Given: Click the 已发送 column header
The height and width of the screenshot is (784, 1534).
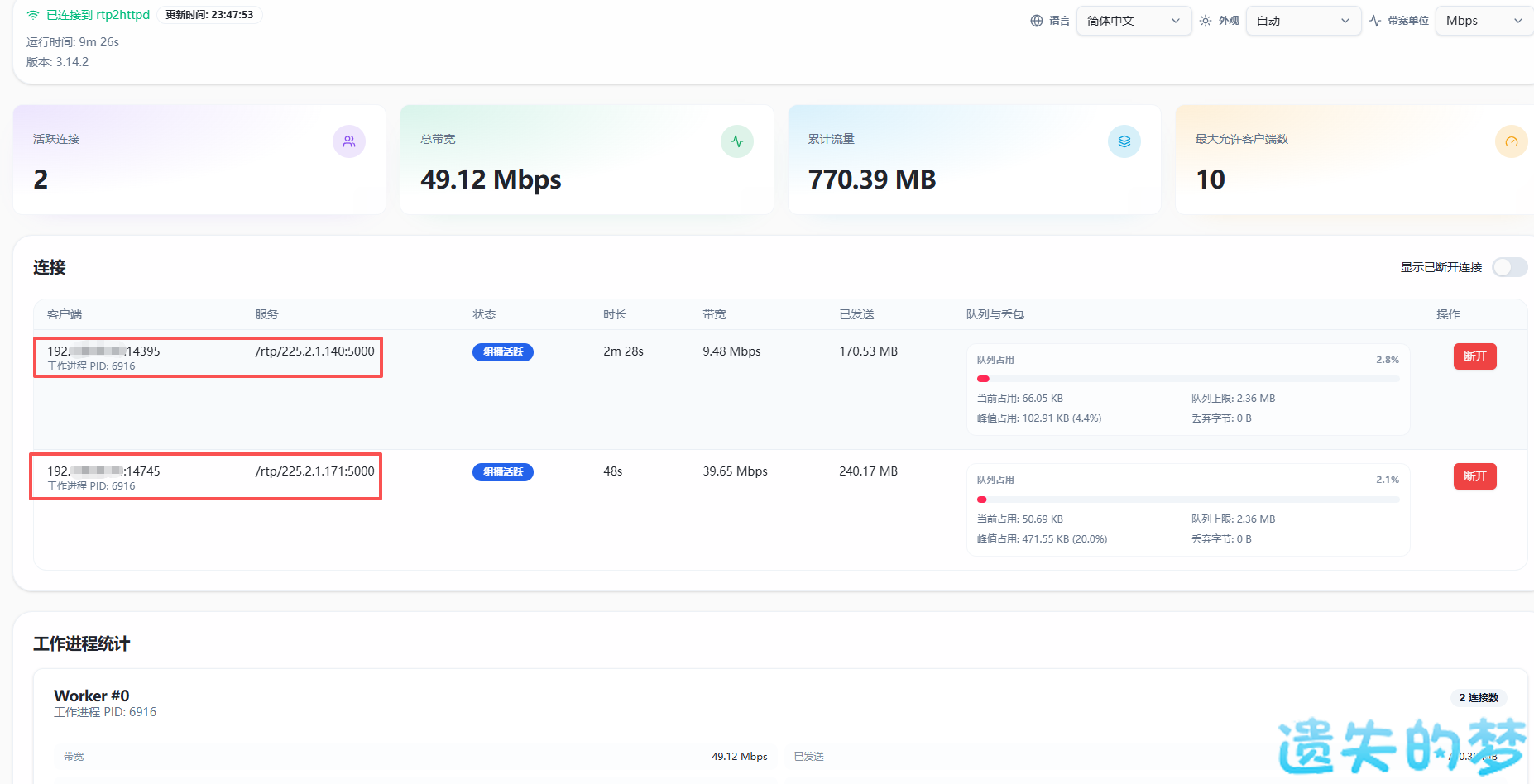Looking at the screenshot, I should 856,314.
